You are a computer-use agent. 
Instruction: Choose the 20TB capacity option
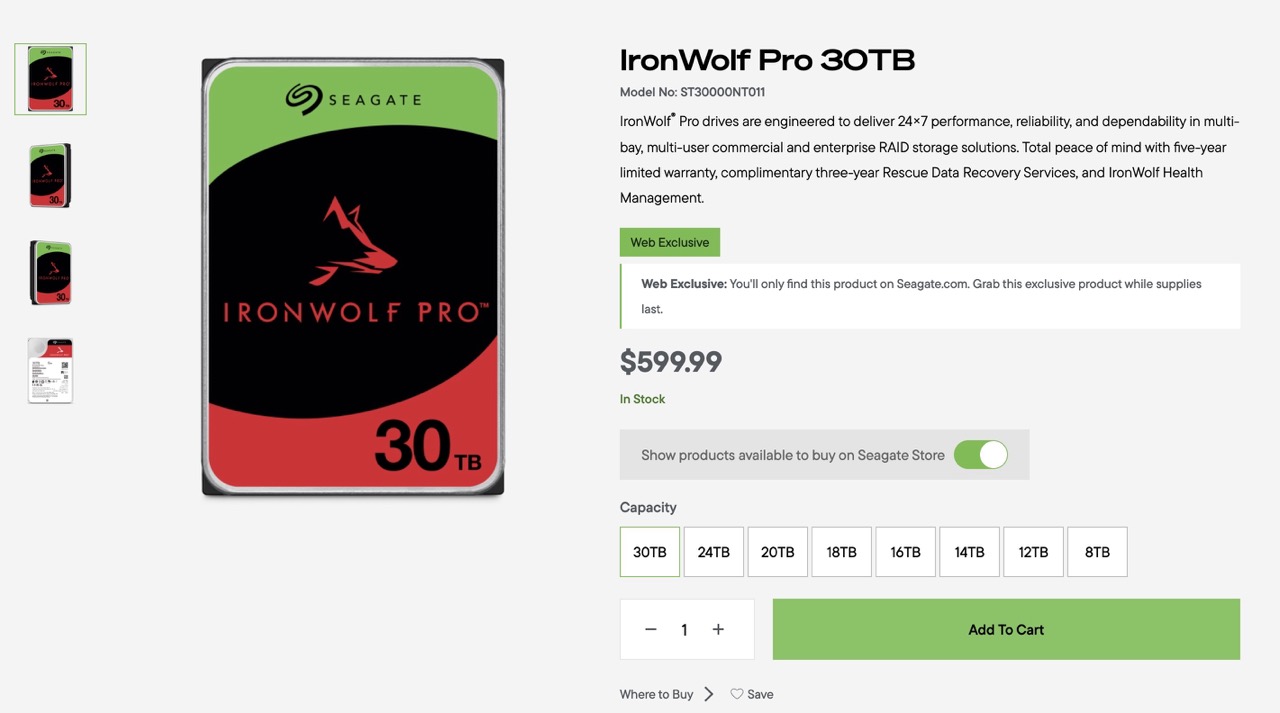pos(778,552)
